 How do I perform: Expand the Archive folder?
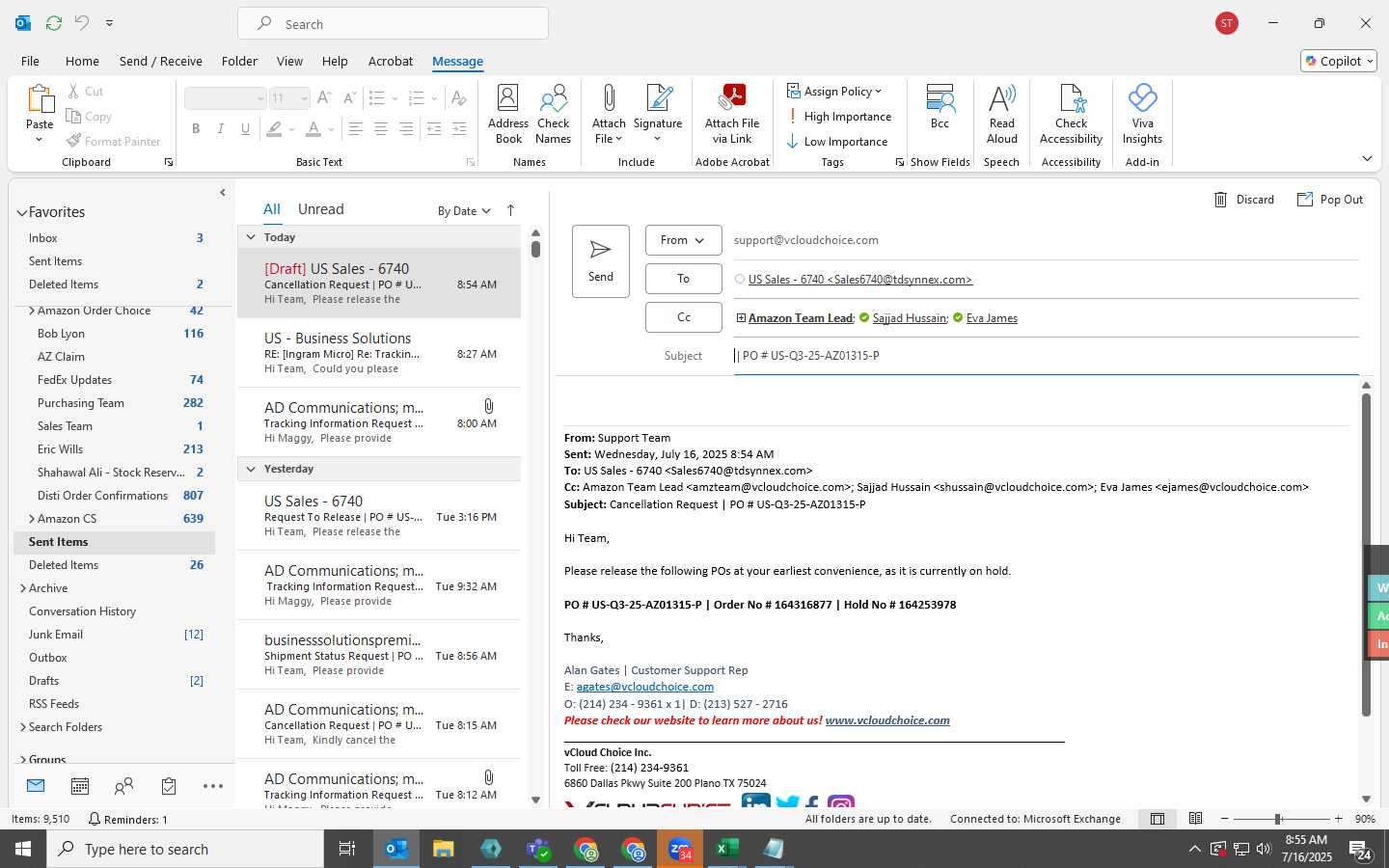(x=23, y=588)
